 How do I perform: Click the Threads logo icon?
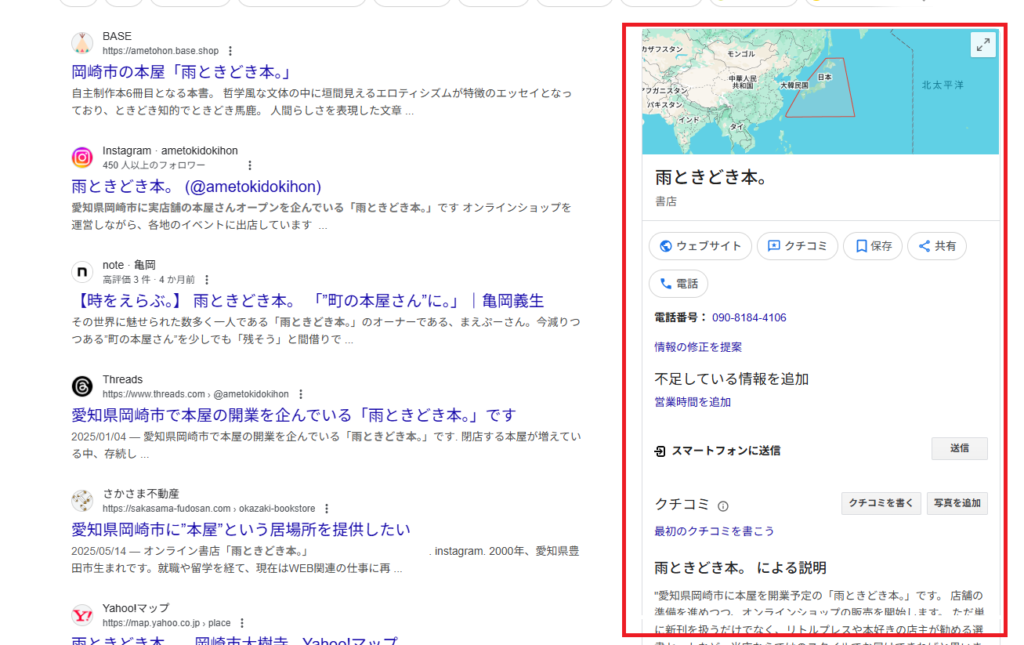pyautogui.click(x=82, y=387)
